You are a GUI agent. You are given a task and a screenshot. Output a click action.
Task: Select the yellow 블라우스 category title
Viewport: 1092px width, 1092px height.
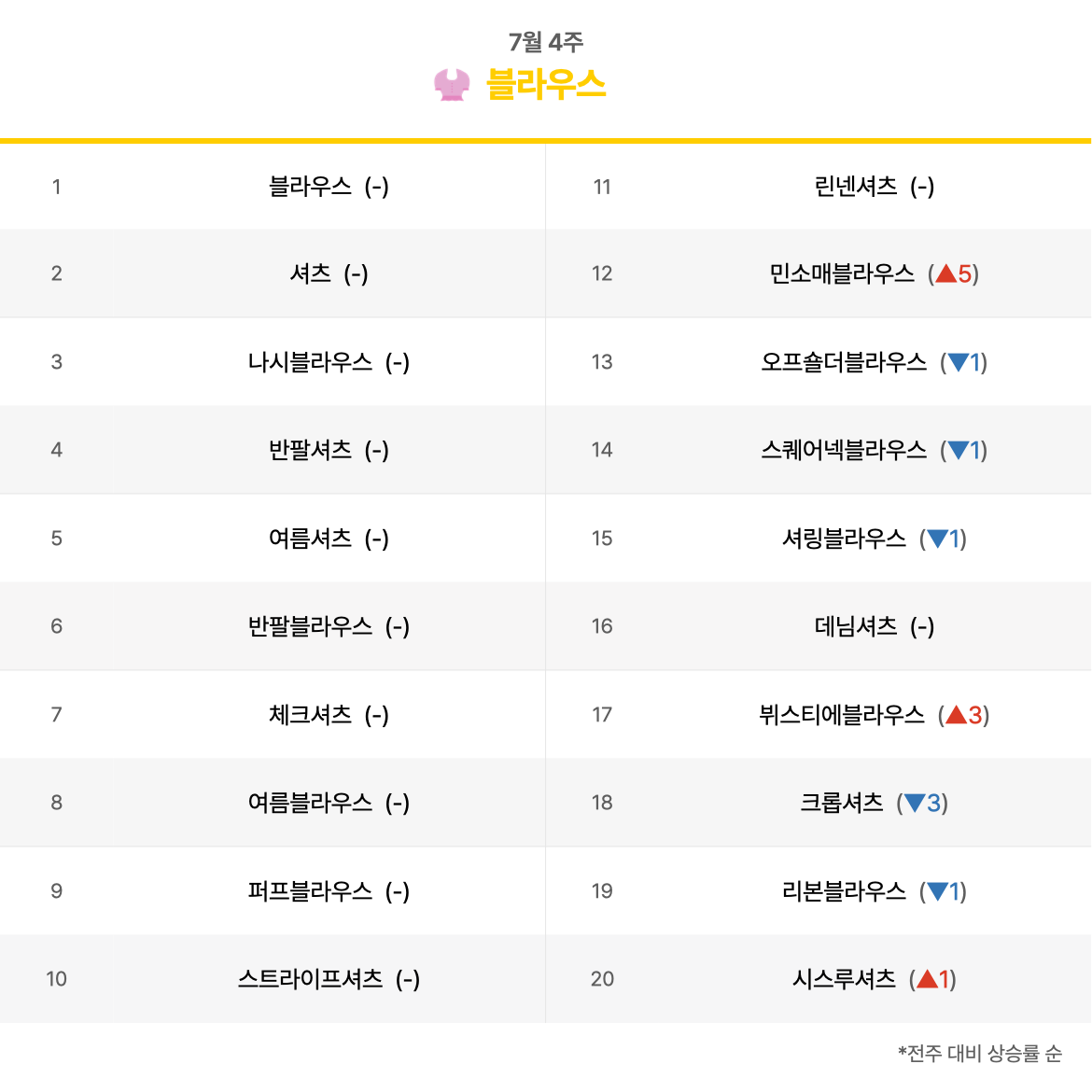[x=546, y=85]
